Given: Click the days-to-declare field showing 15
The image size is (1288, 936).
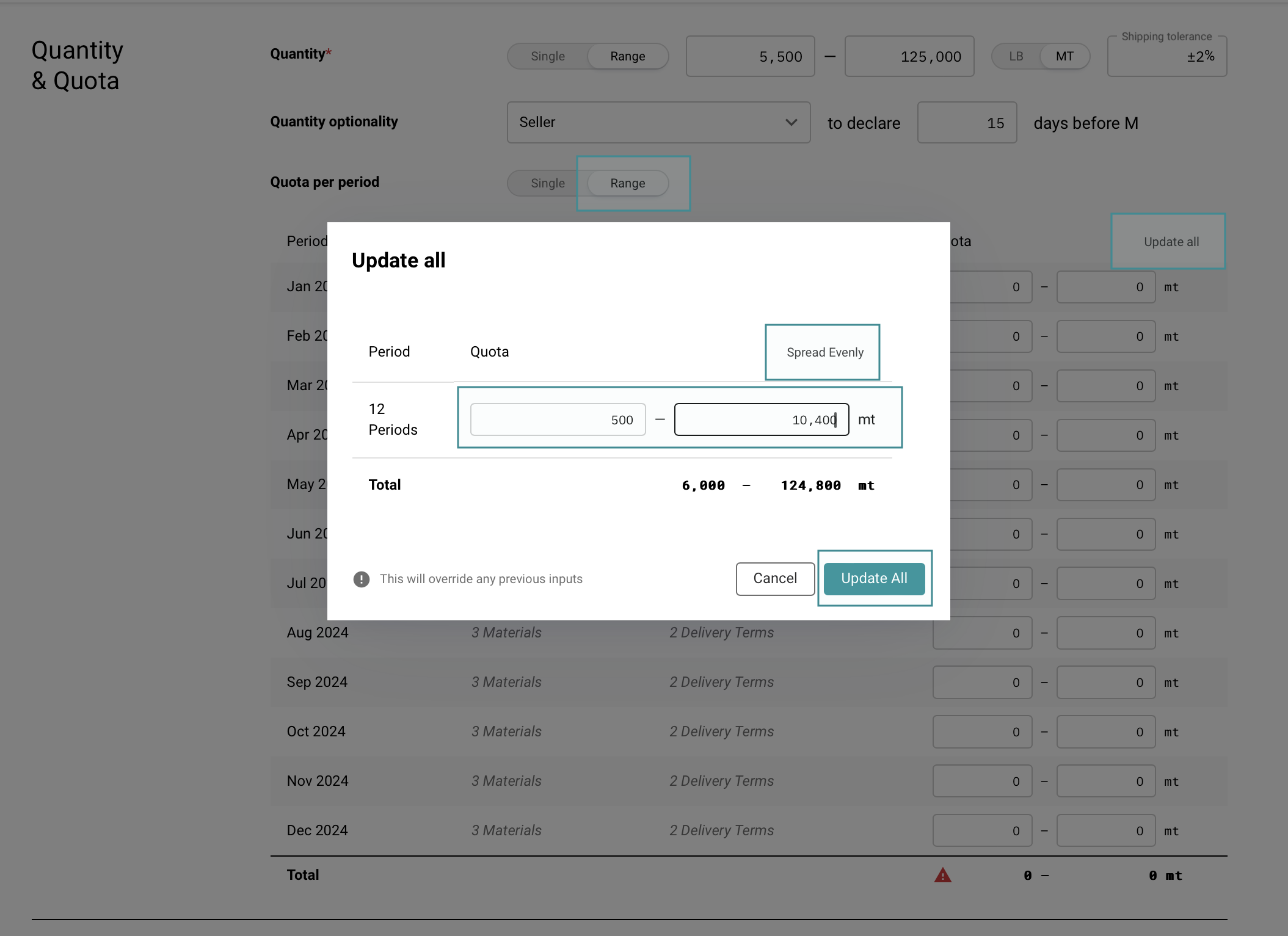Looking at the screenshot, I should click(967, 123).
